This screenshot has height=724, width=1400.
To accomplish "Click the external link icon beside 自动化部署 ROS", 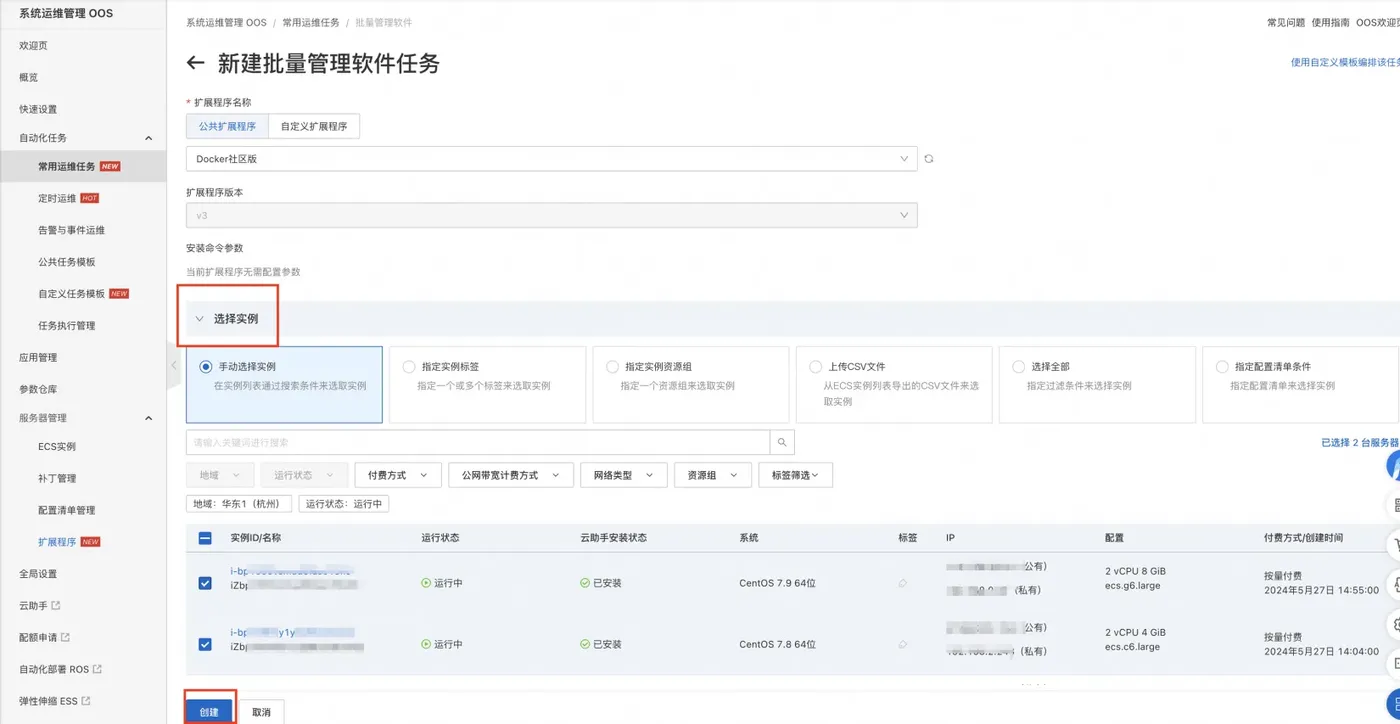I will coord(97,669).
